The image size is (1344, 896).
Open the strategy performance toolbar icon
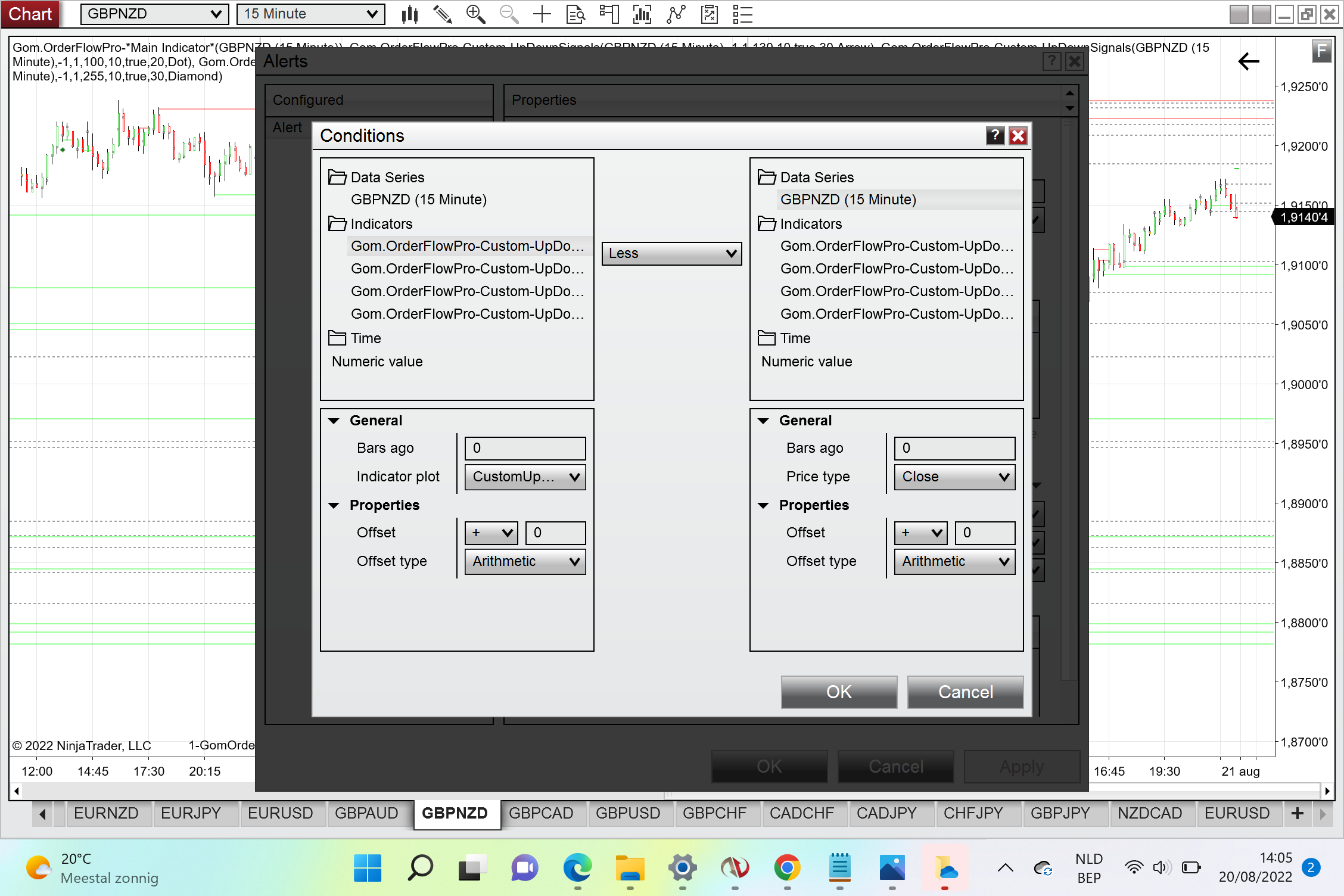pos(709,14)
